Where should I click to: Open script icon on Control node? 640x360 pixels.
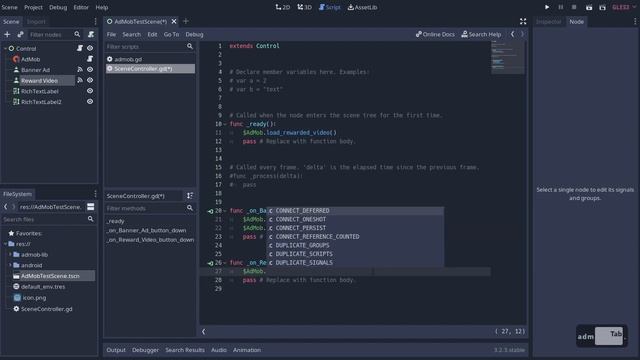pyautogui.click(x=80, y=48)
